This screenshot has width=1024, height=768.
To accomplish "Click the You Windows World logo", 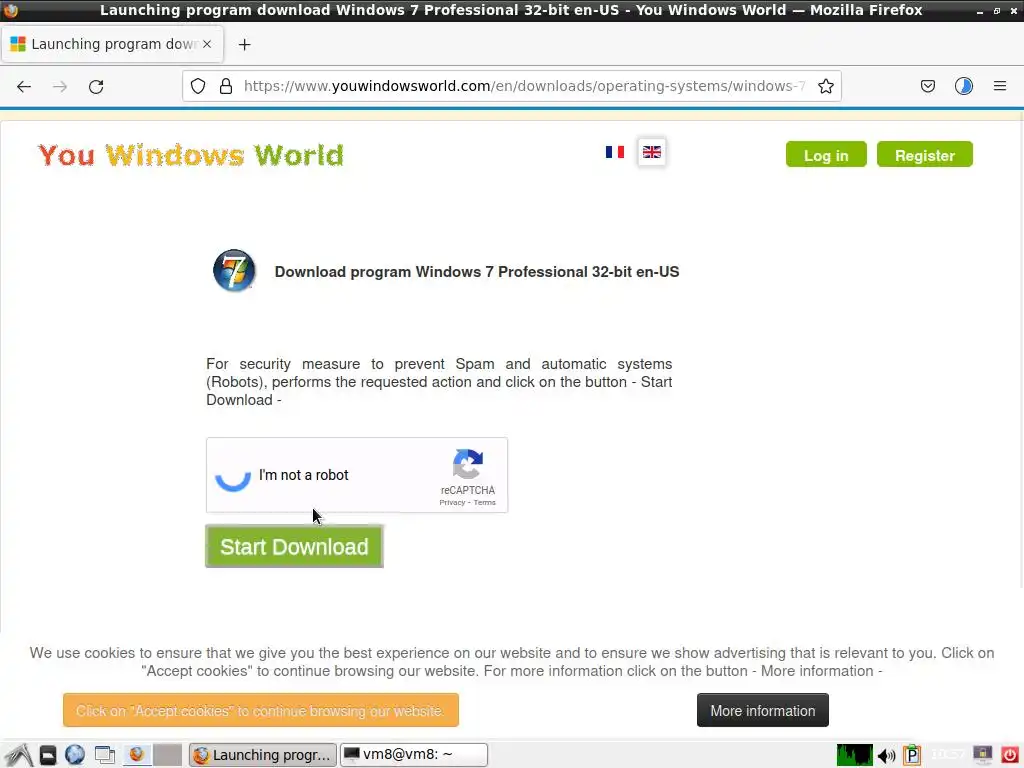I will (x=191, y=155).
